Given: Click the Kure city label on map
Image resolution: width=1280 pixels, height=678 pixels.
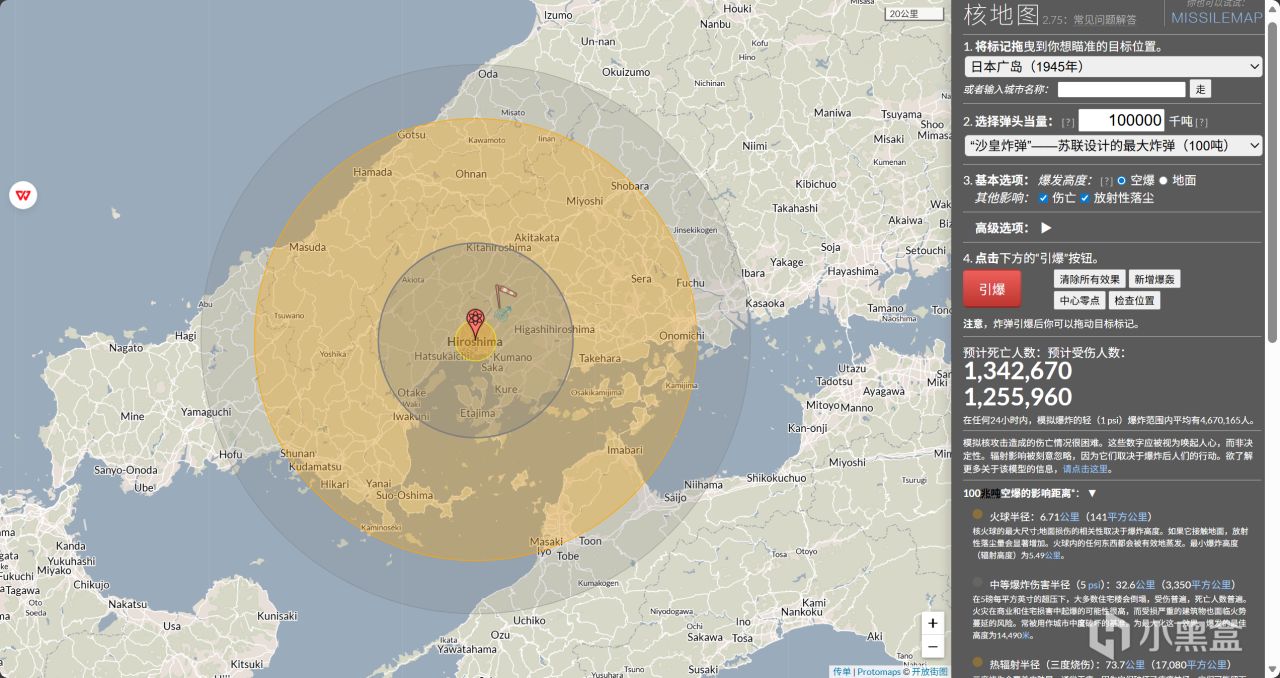Looking at the screenshot, I should coord(506,389).
